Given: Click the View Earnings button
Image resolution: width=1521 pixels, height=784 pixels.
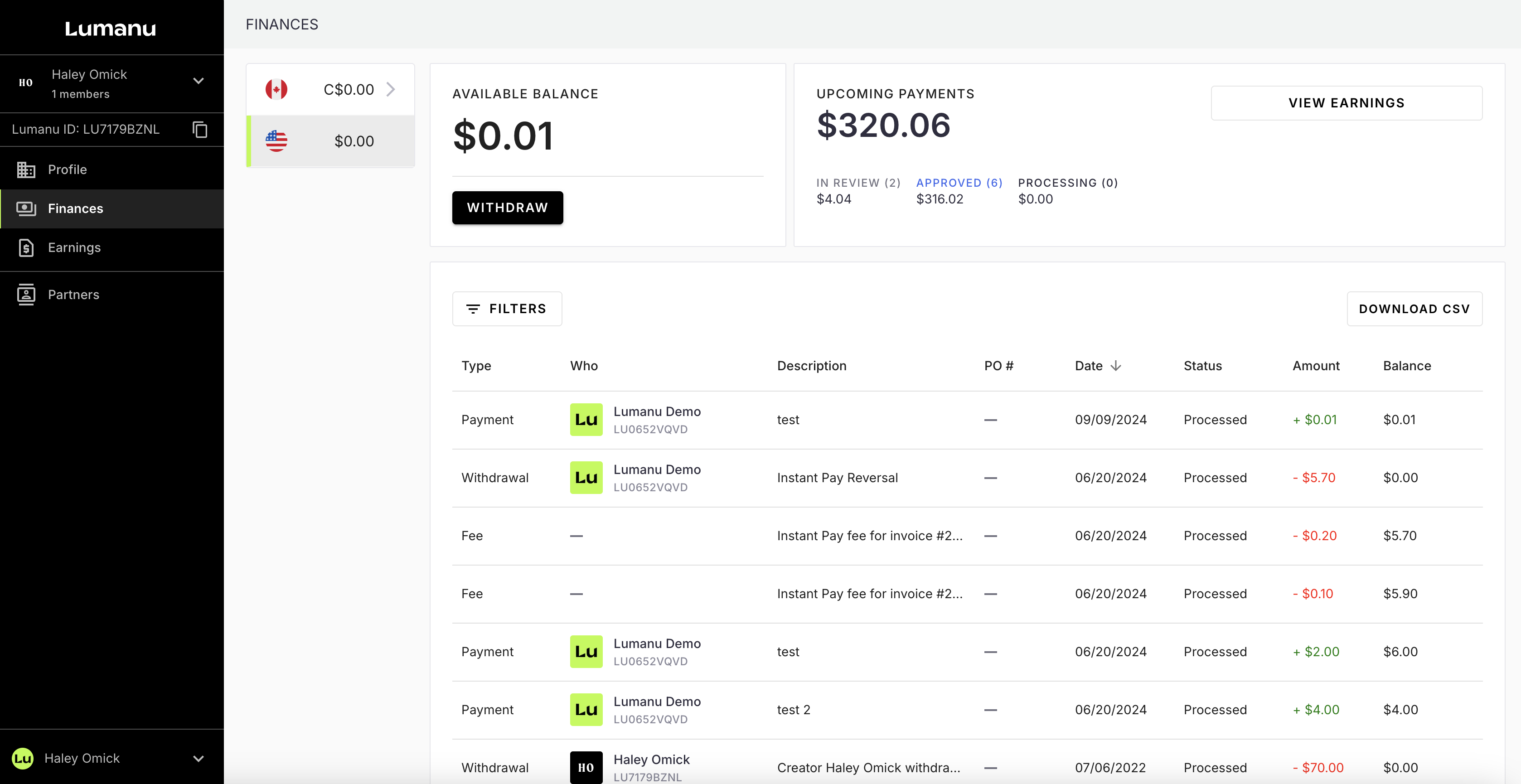Looking at the screenshot, I should 1346,103.
